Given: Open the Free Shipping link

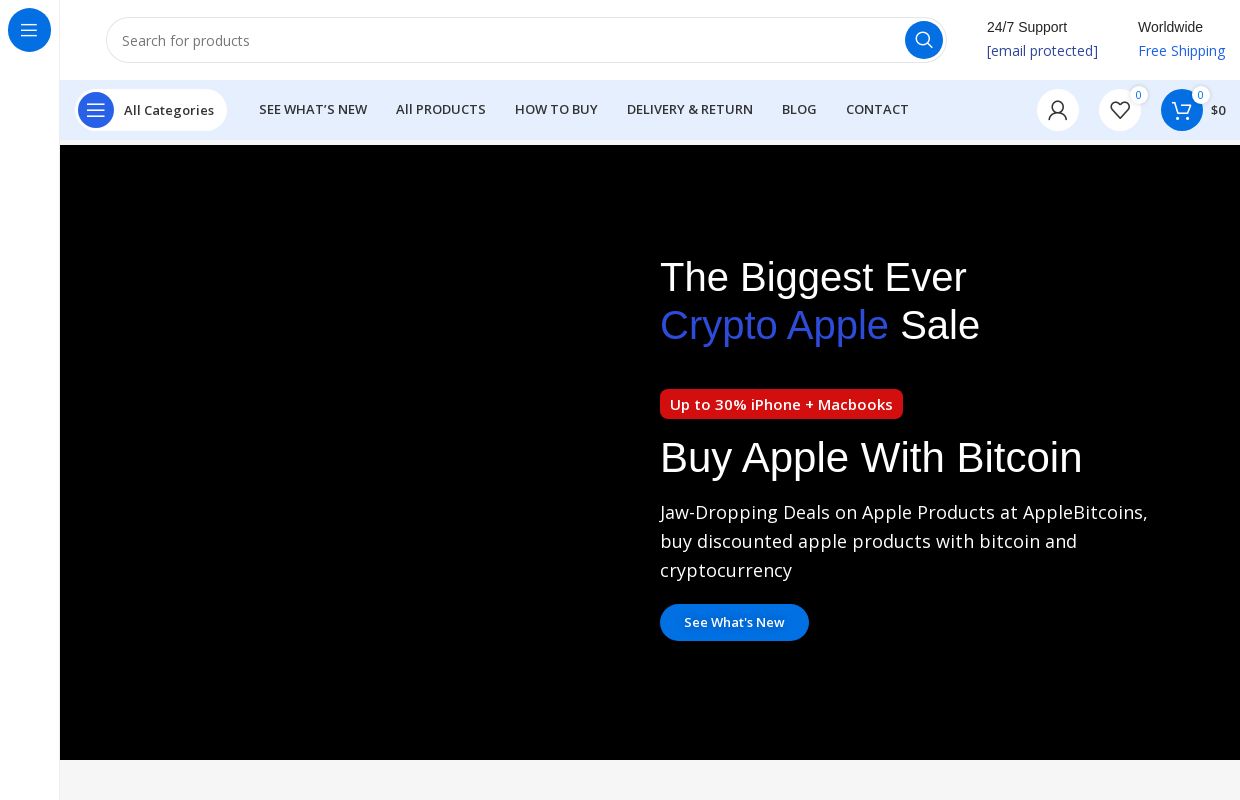Looking at the screenshot, I should pyautogui.click(x=1181, y=50).
